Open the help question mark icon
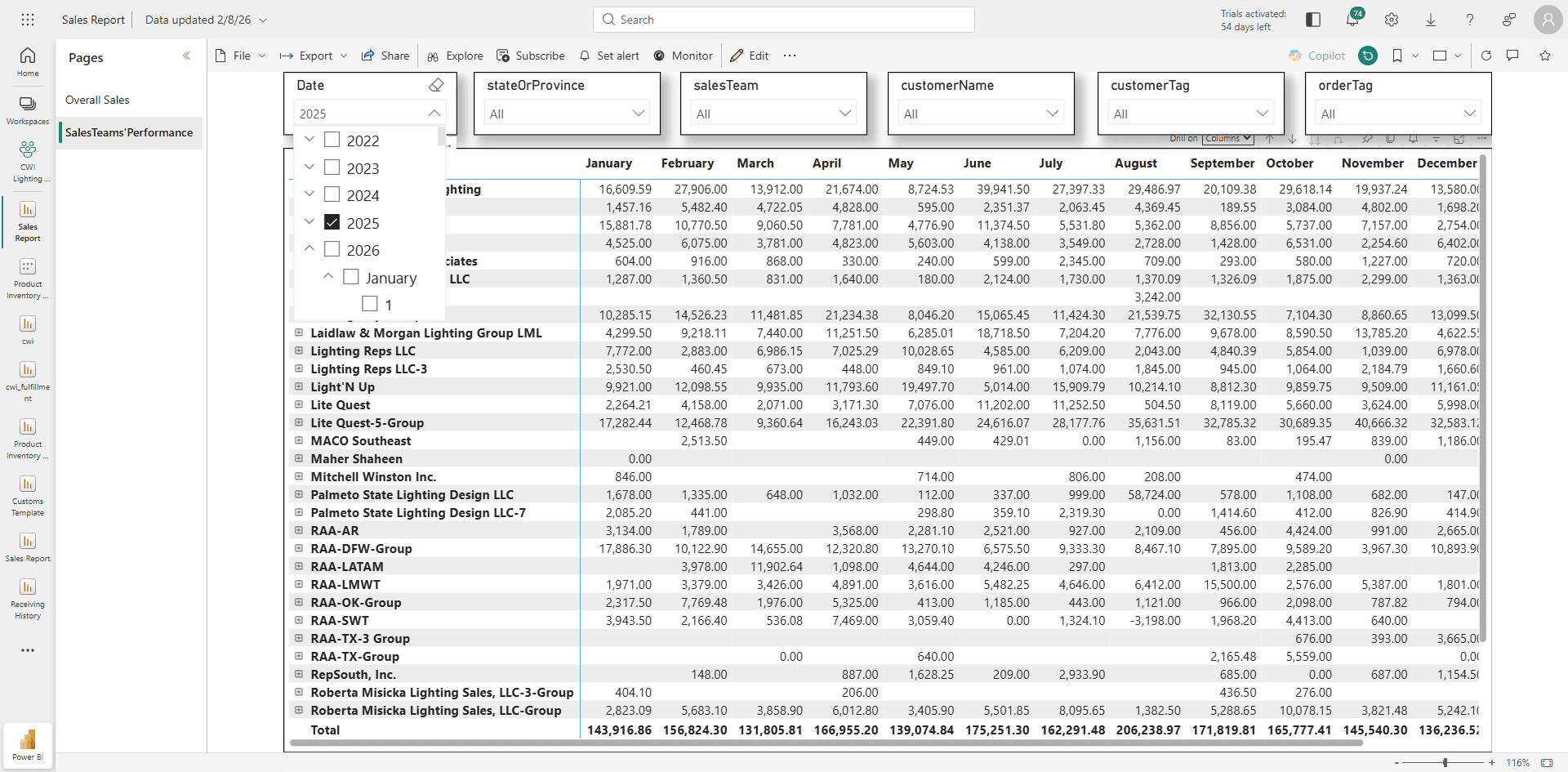 click(x=1470, y=20)
